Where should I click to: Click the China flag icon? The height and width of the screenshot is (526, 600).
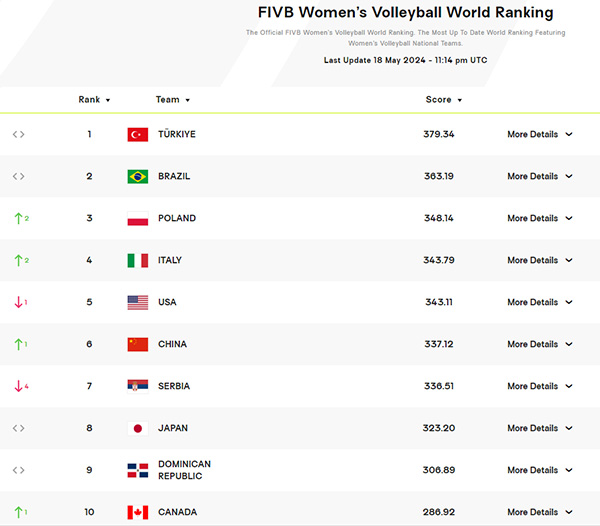[x=138, y=344]
